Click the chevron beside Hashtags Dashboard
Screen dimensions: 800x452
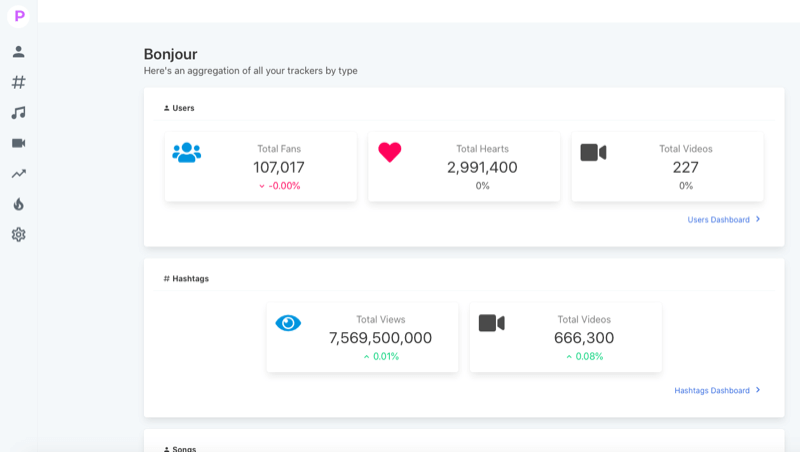pos(758,390)
